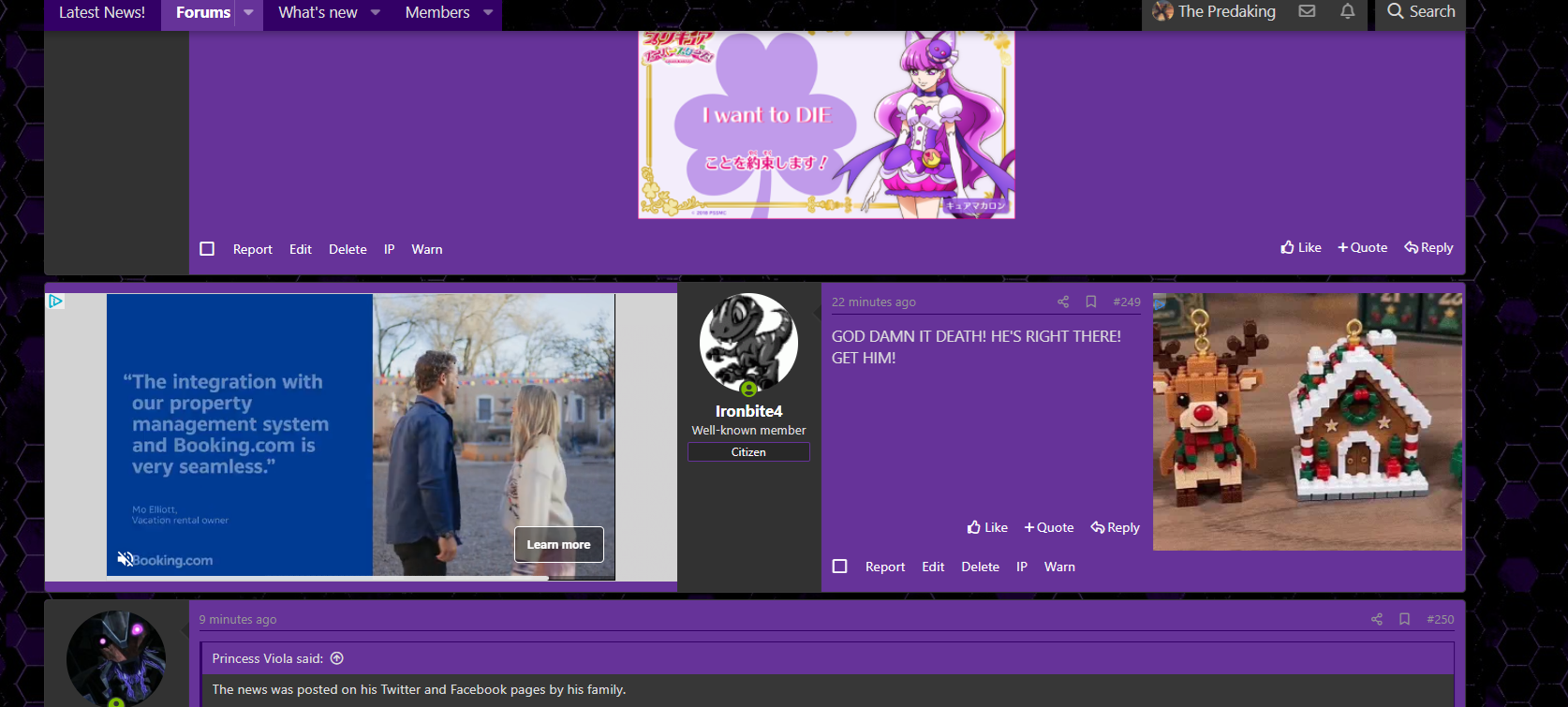Click the Search magnifier button

coord(1420,11)
